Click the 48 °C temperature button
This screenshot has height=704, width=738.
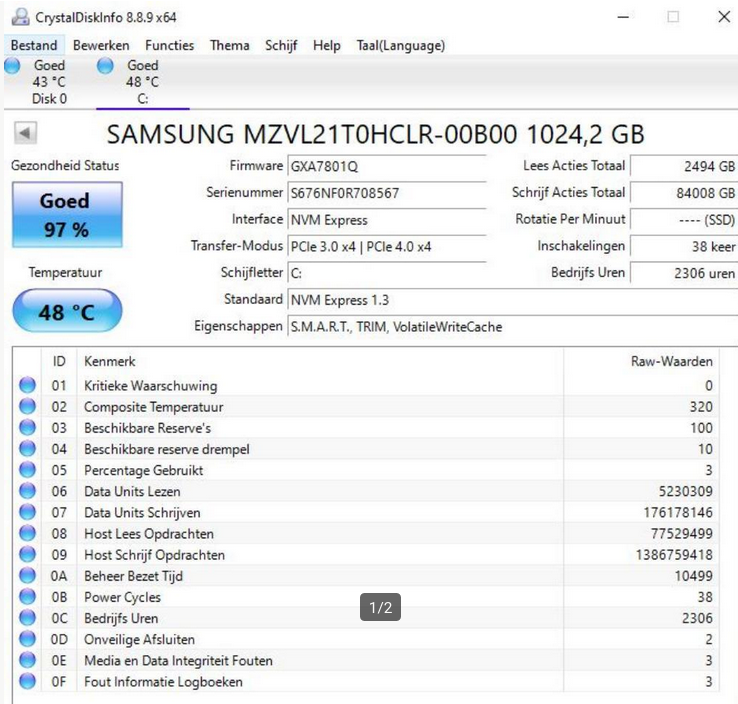click(x=67, y=311)
